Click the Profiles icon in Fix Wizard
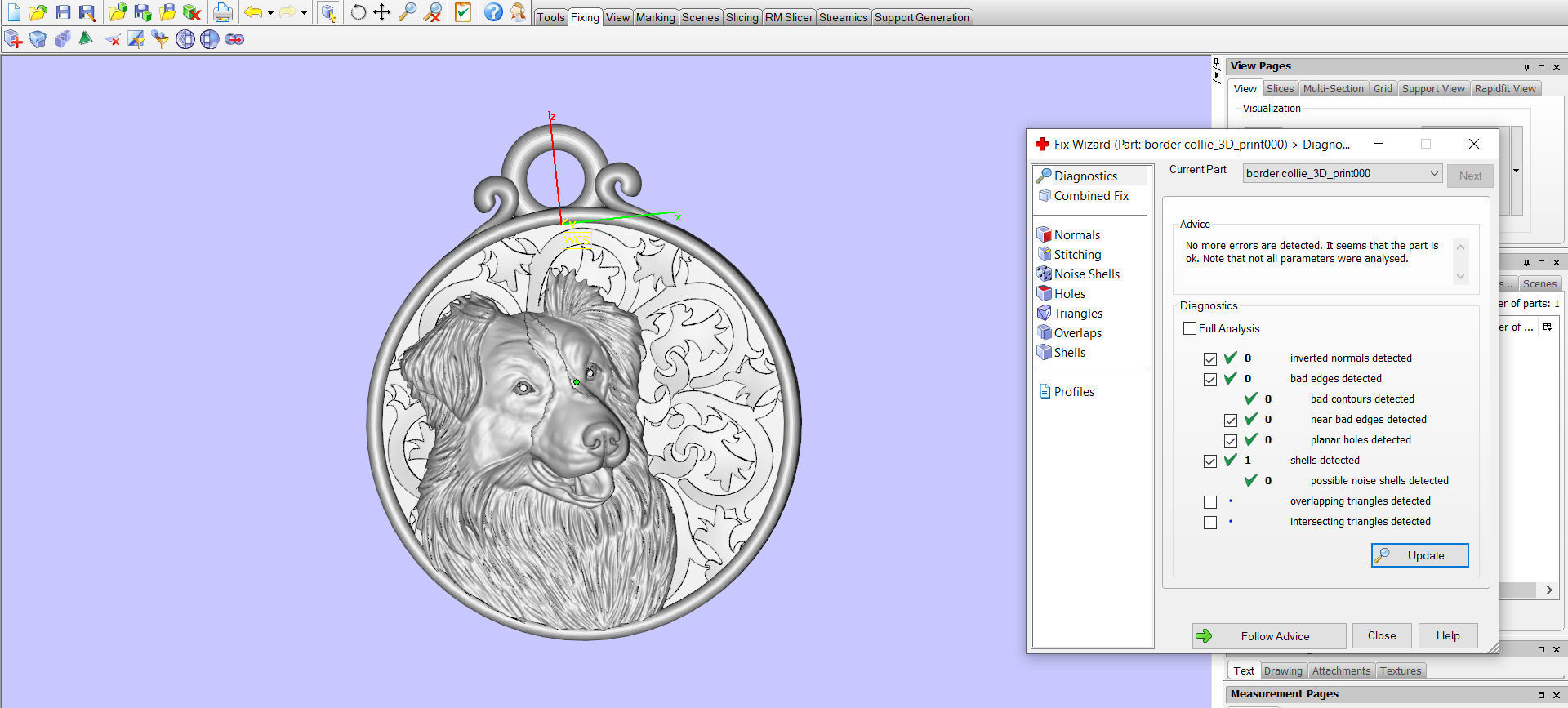This screenshot has height=708, width=1568. 1045,391
